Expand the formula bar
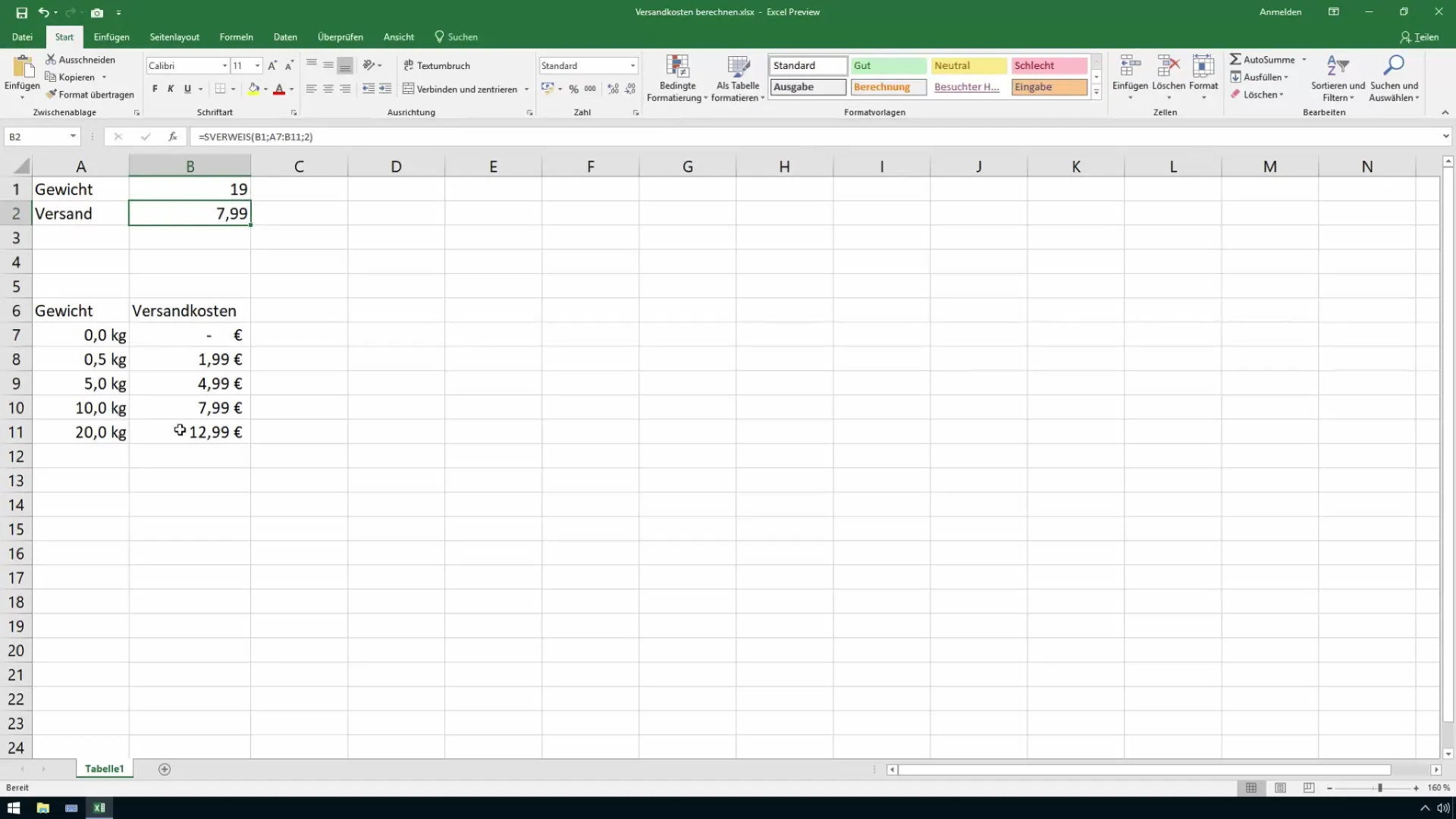Viewport: 1456px width, 819px height. pyautogui.click(x=1445, y=136)
